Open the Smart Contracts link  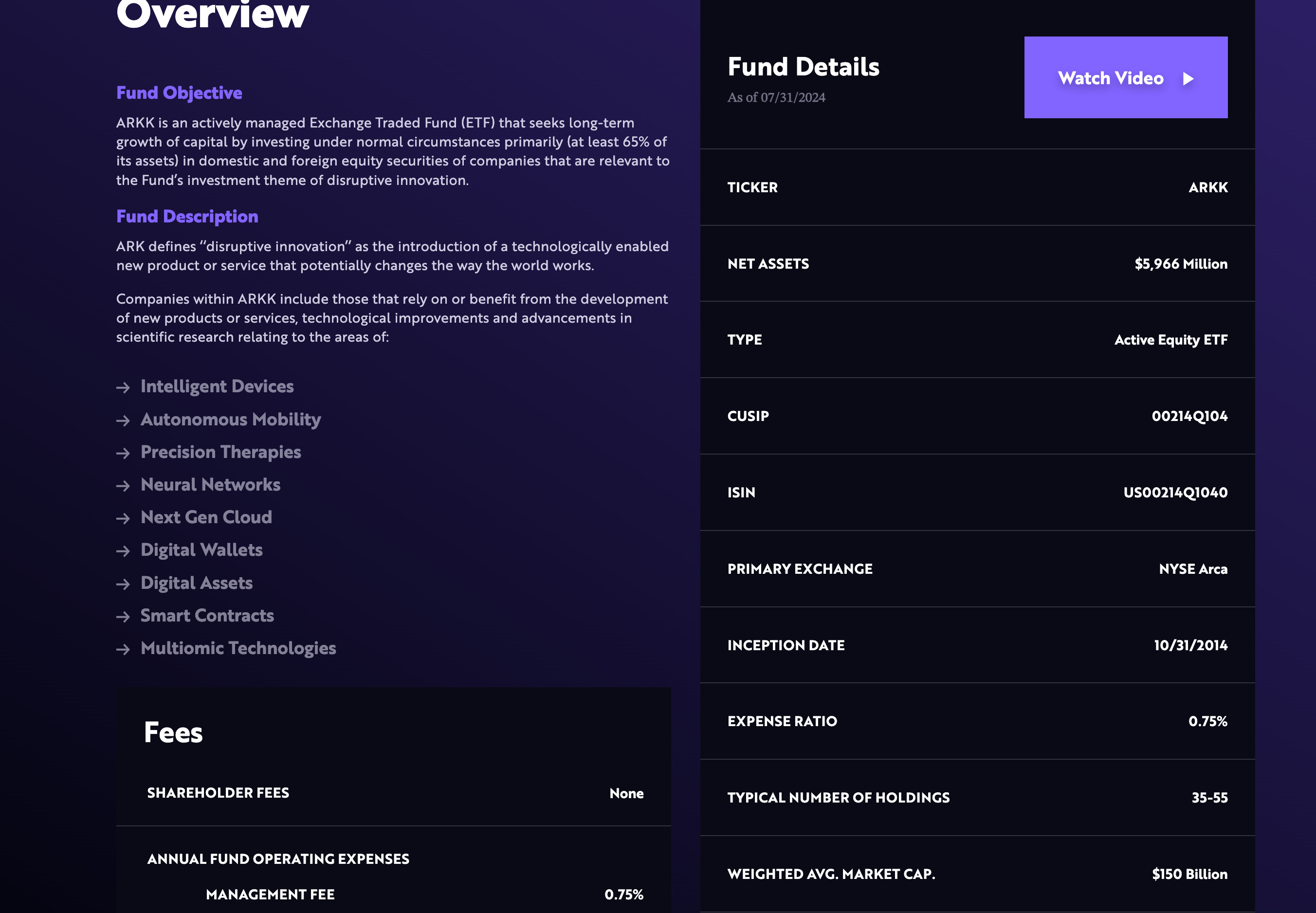click(x=207, y=616)
